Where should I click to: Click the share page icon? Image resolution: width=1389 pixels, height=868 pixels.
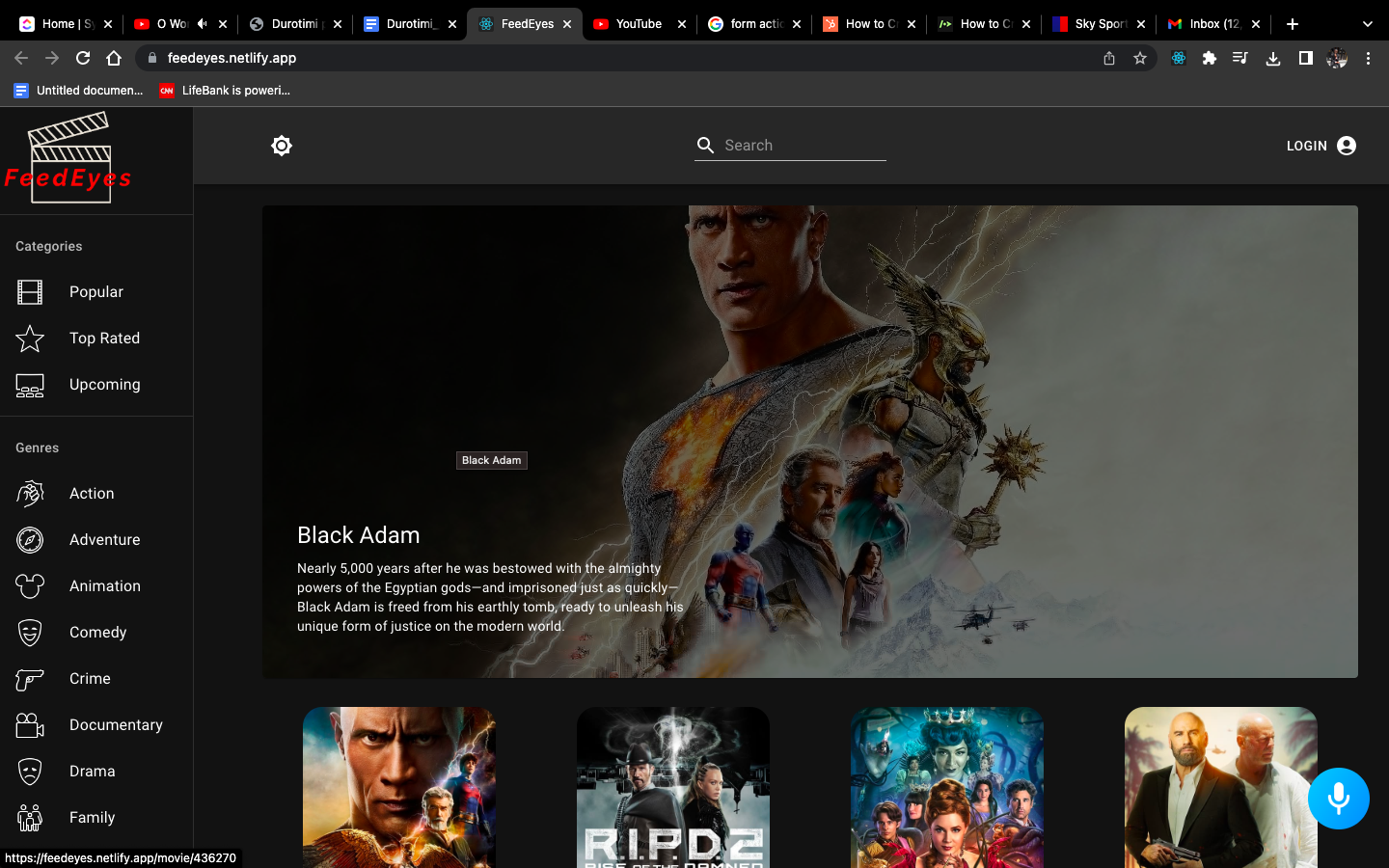click(1109, 58)
